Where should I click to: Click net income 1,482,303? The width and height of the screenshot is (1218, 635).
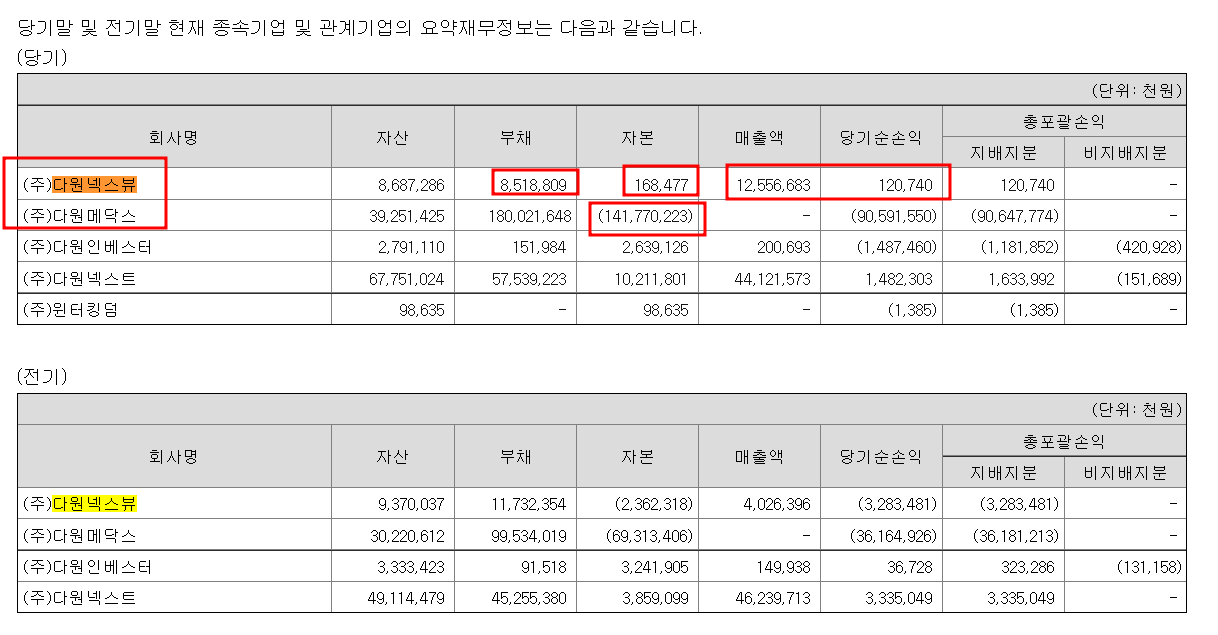pyautogui.click(x=901, y=279)
